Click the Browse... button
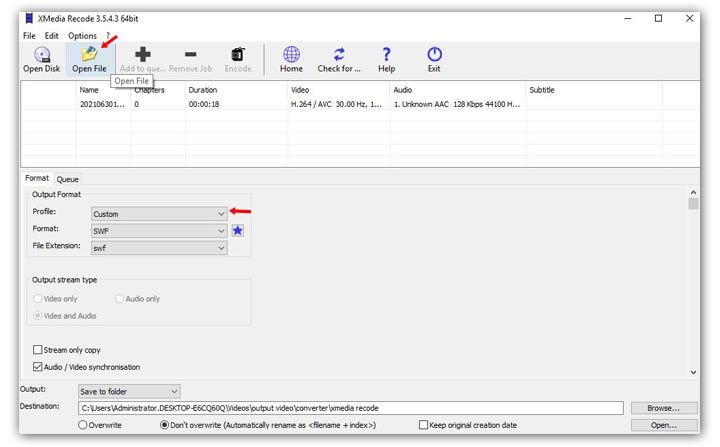 [x=664, y=408]
